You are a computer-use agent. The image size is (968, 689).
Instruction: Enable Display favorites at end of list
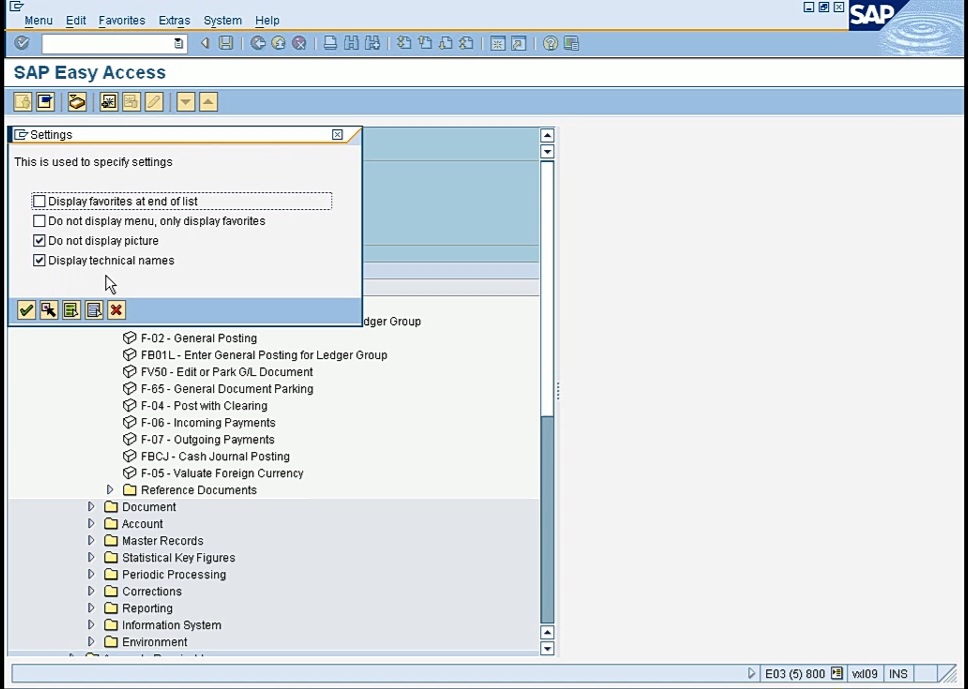[39, 201]
